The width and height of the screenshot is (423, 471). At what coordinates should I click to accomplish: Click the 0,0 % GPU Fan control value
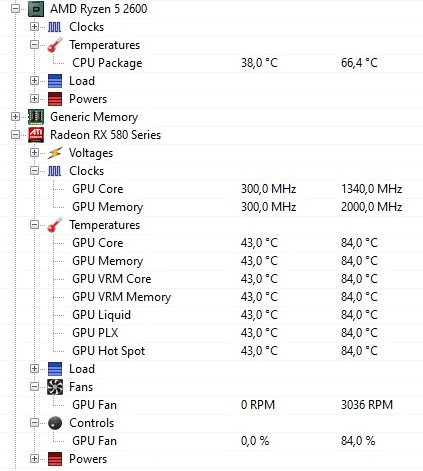[x=255, y=441]
